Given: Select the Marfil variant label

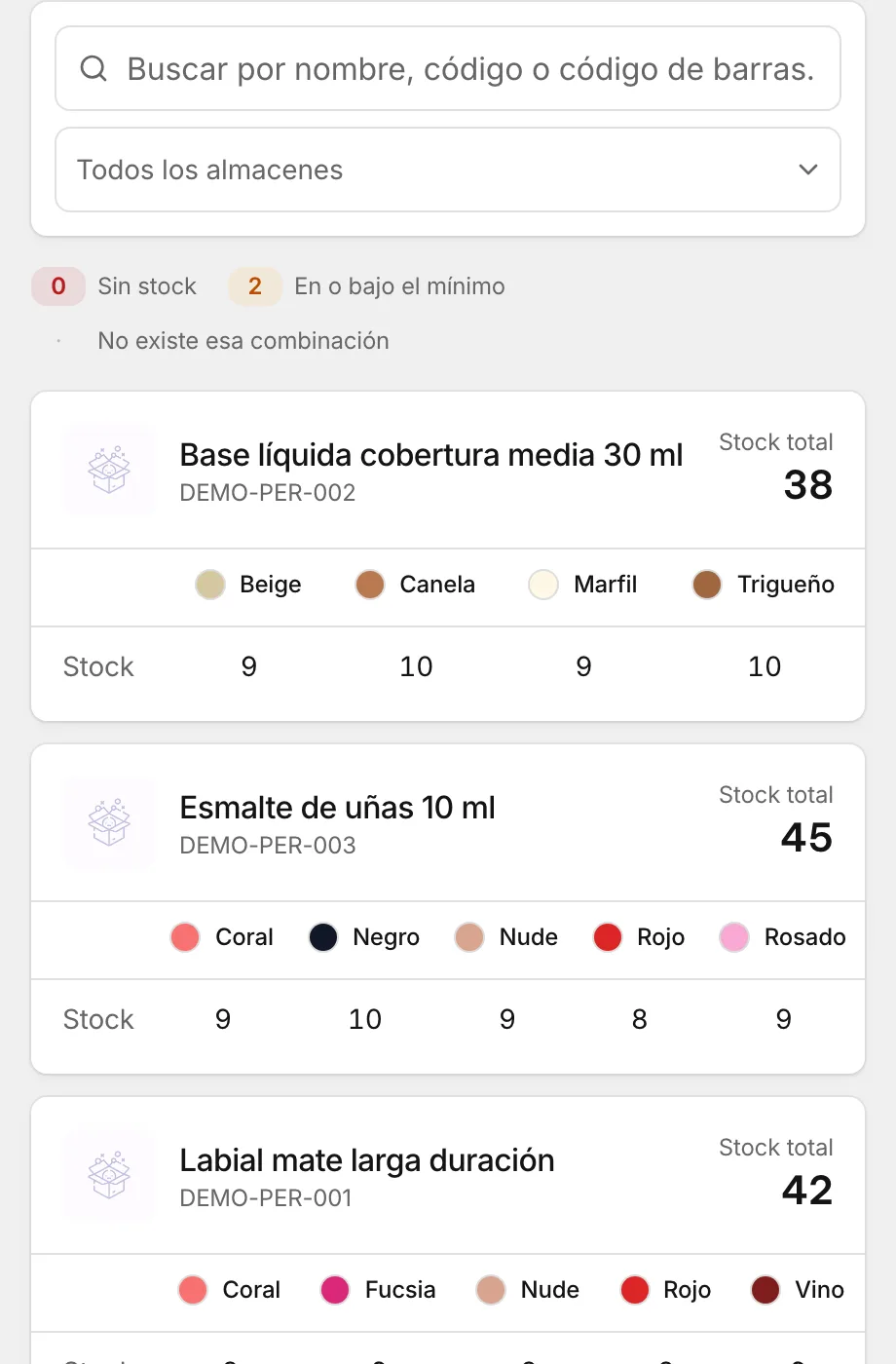Looking at the screenshot, I should tap(606, 585).
